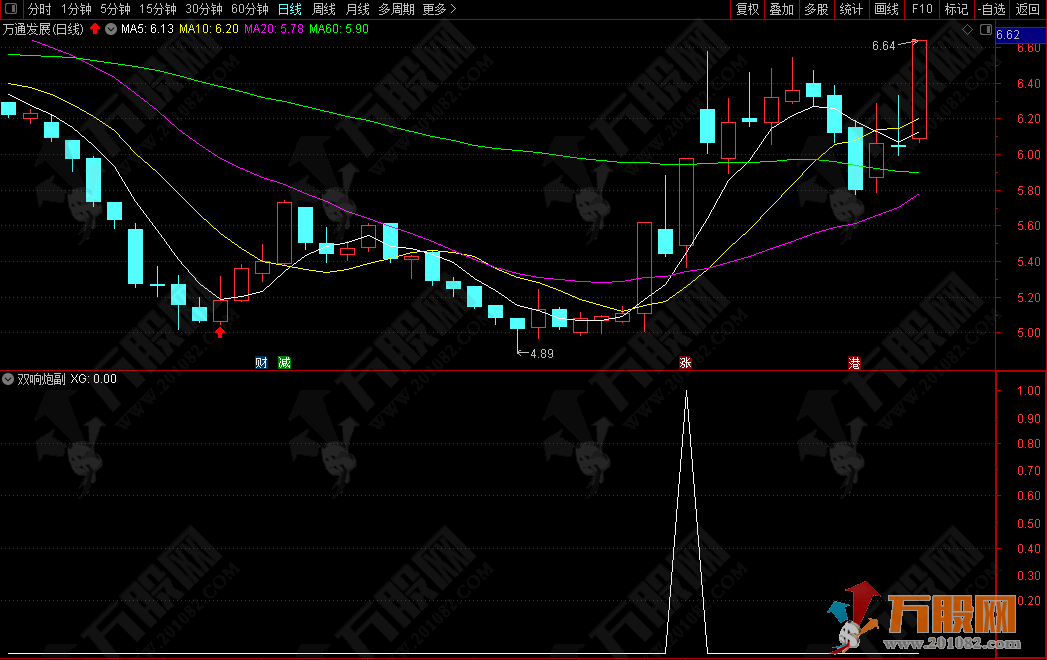Click the 标记 mark button
This screenshot has width=1047, height=660.
tap(956, 9)
